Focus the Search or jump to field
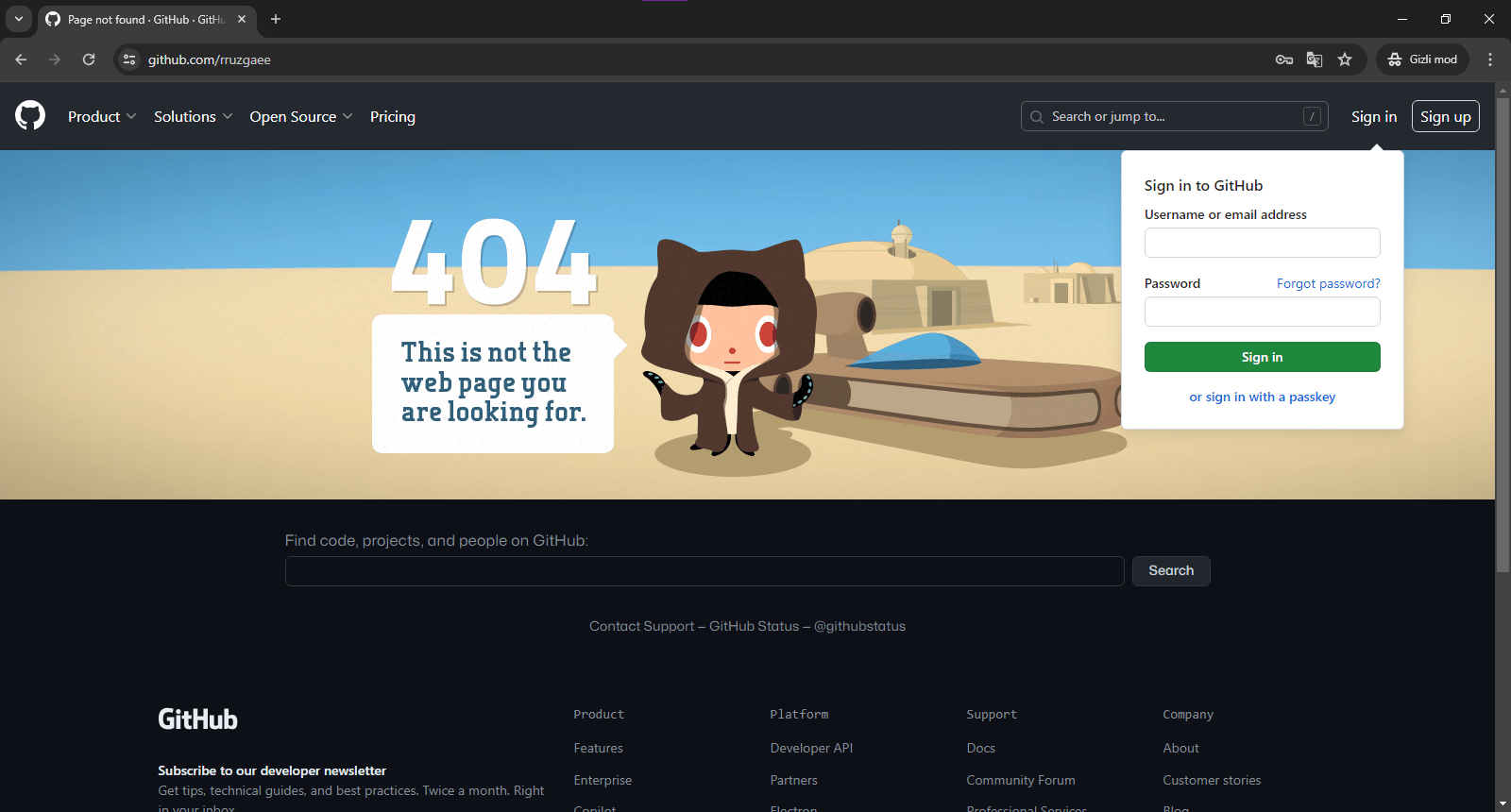Screen dimensions: 1511x812 tap(1175, 116)
